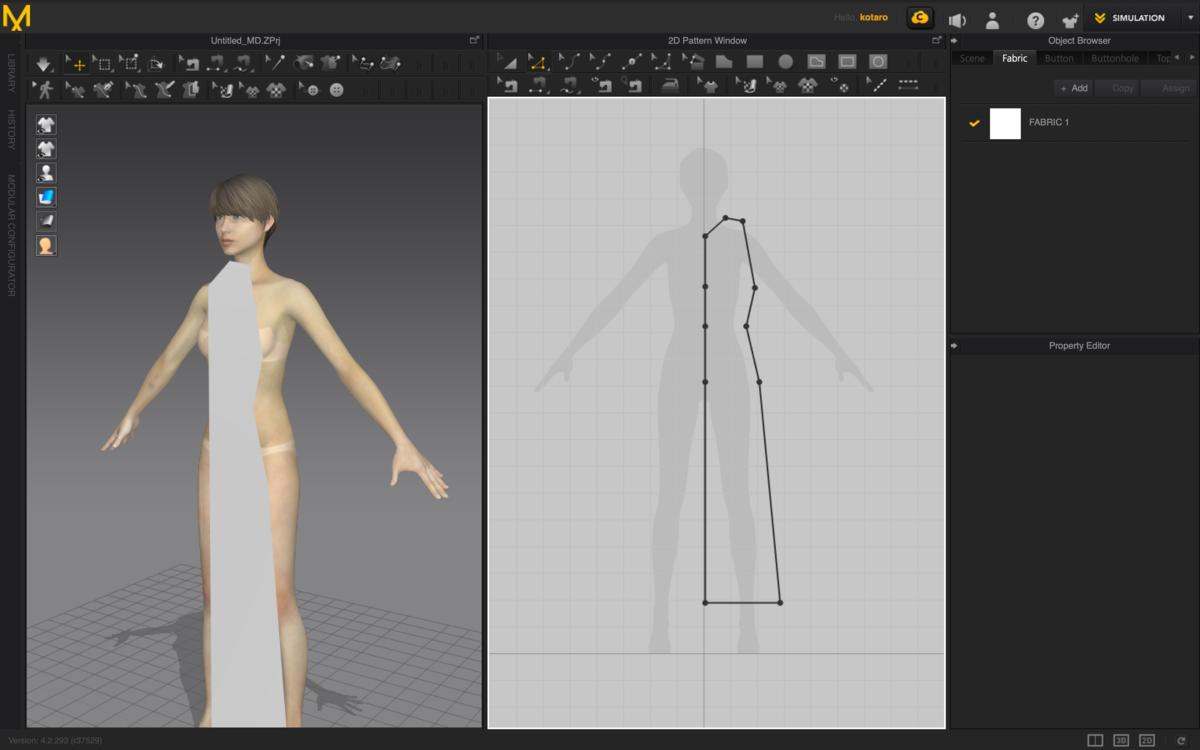Toggle thick garment surface display
This screenshot has width=1200, height=750.
(46, 196)
